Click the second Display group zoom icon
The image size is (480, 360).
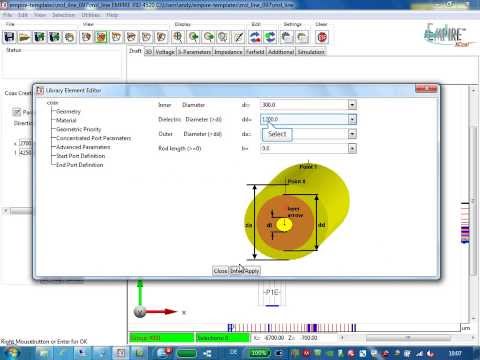[x=193, y=37]
